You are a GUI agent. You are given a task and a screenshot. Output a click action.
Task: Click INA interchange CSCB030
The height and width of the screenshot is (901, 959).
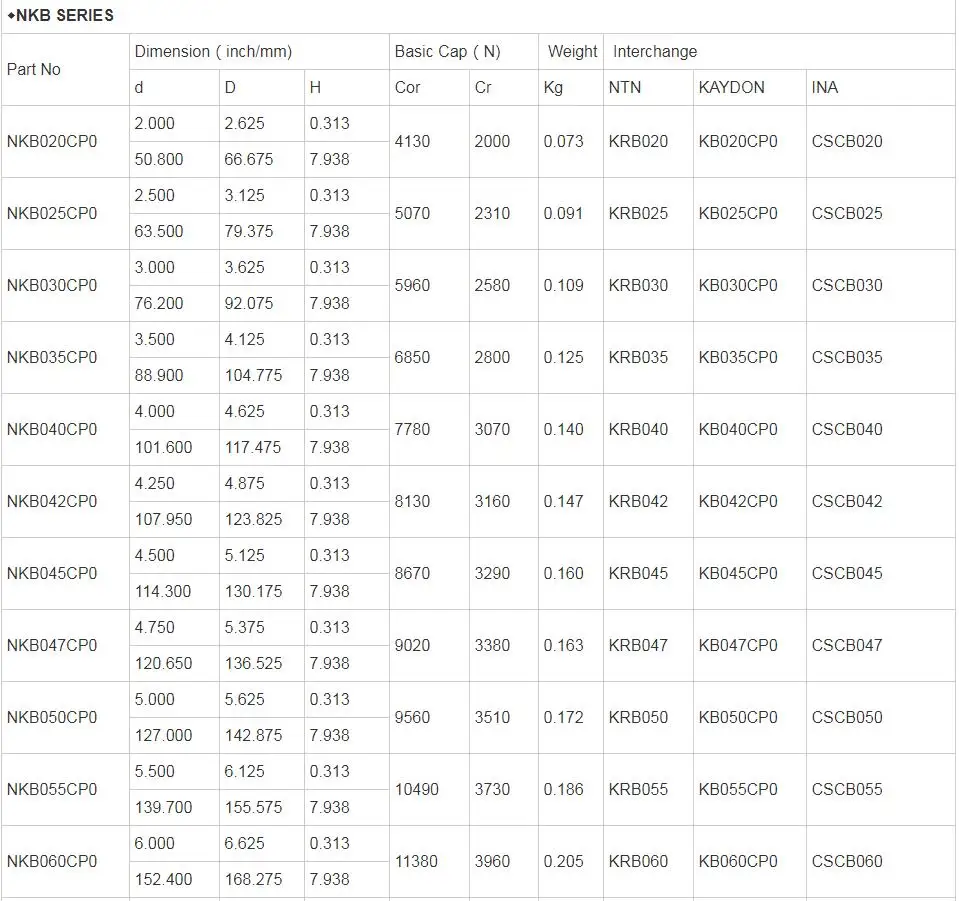847,286
